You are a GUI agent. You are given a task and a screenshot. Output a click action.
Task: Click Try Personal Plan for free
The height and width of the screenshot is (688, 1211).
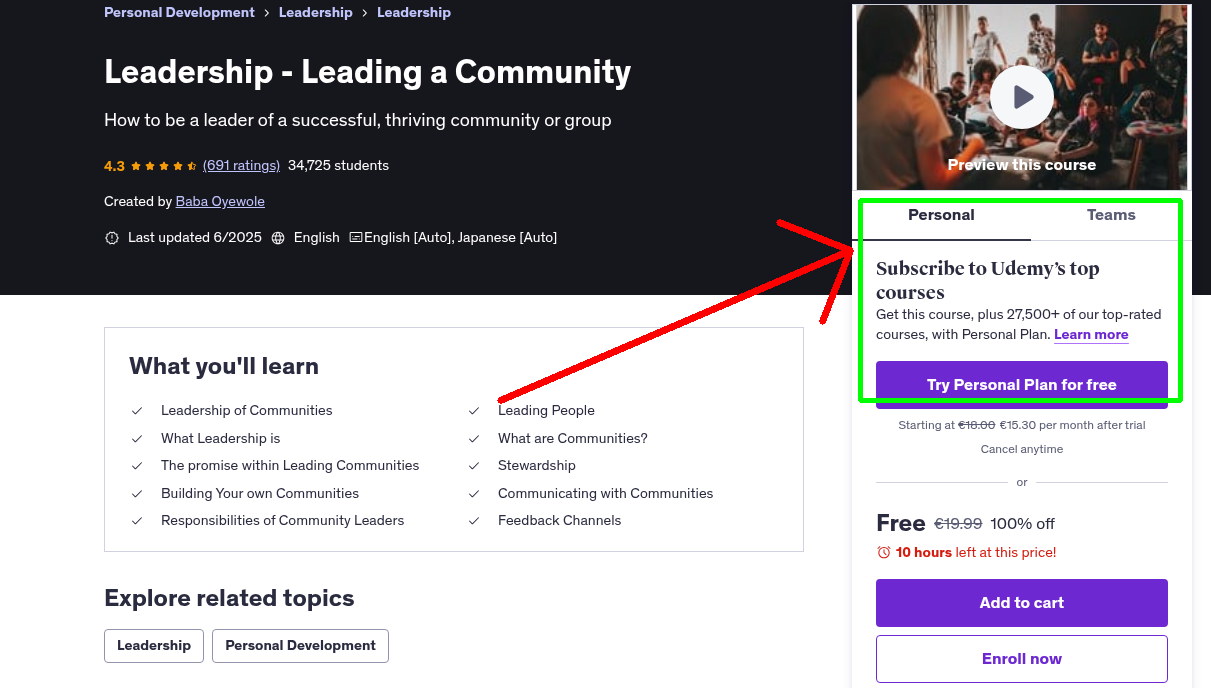click(x=1022, y=385)
